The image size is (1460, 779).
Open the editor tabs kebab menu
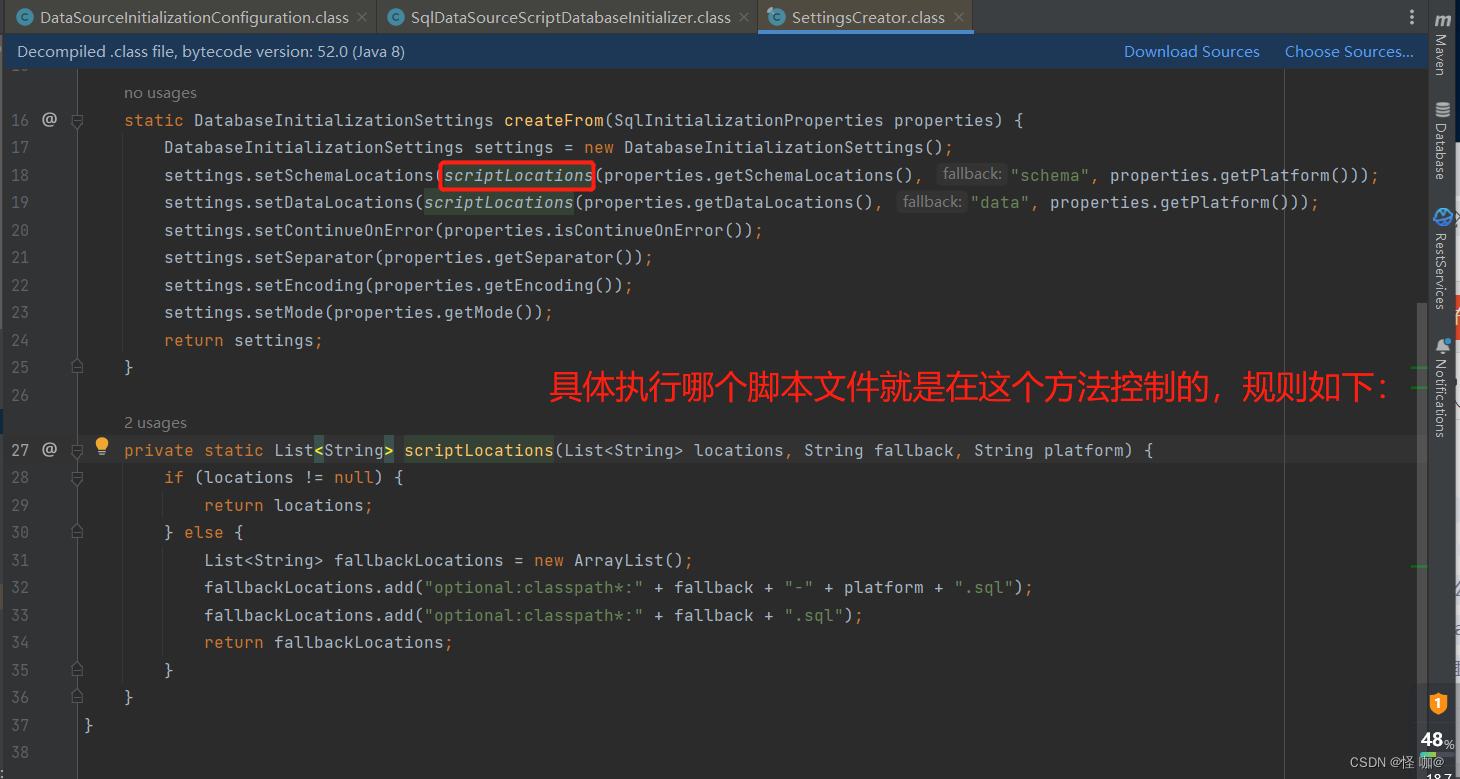(1412, 17)
